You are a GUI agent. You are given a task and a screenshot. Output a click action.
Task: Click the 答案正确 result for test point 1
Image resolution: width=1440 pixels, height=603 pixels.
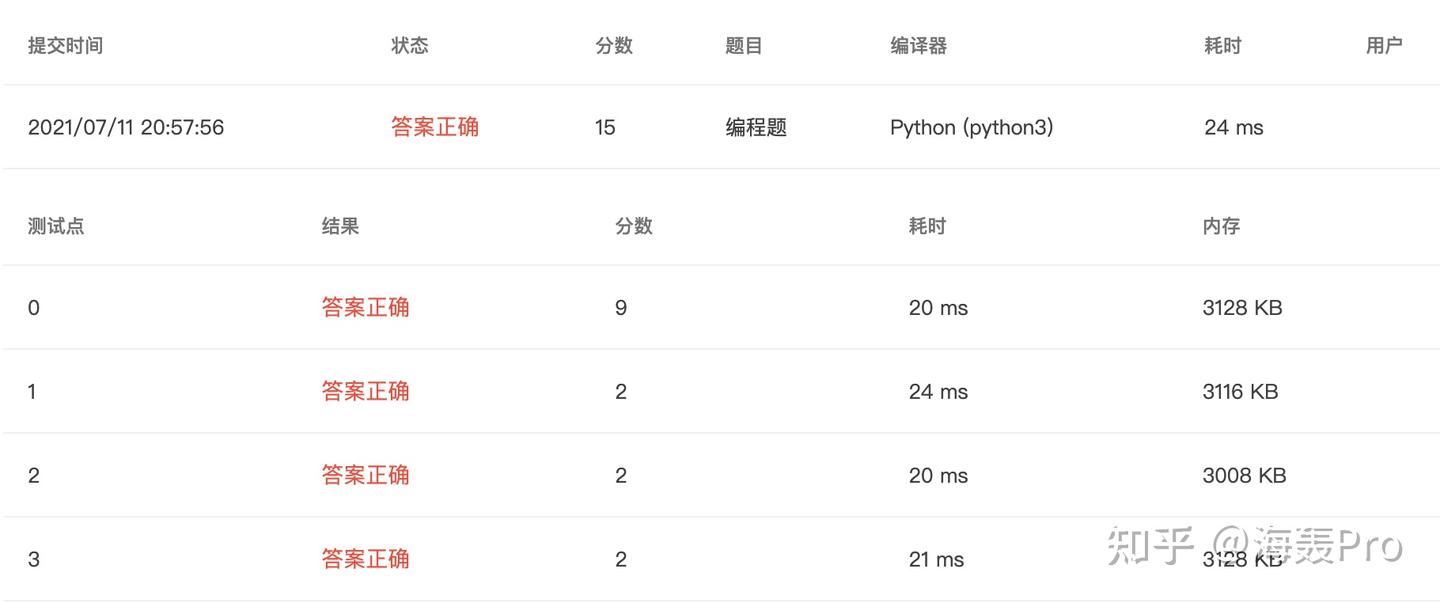click(365, 391)
